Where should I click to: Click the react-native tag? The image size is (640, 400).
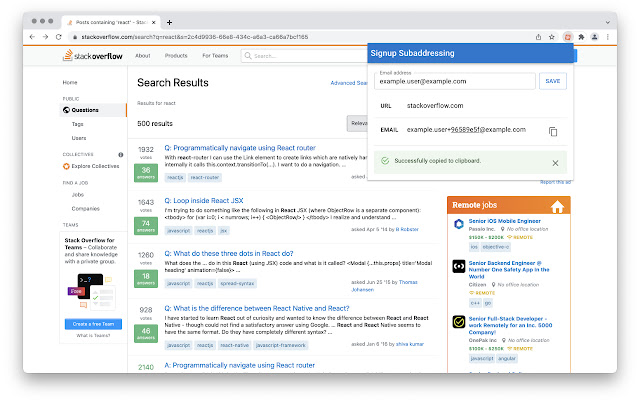pos(234,345)
